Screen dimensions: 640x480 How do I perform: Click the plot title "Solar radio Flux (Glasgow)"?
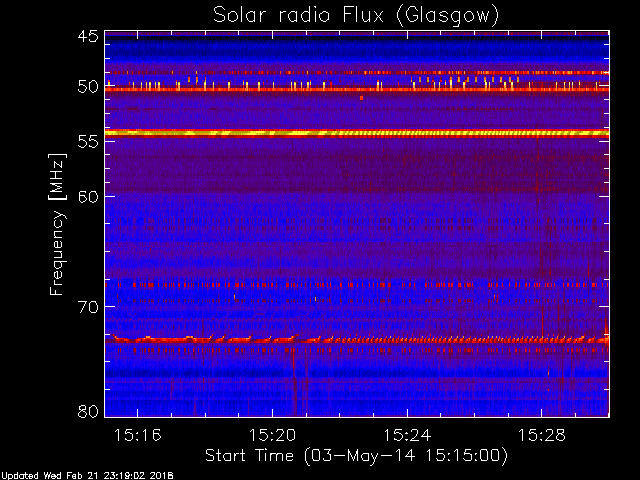(x=356, y=16)
